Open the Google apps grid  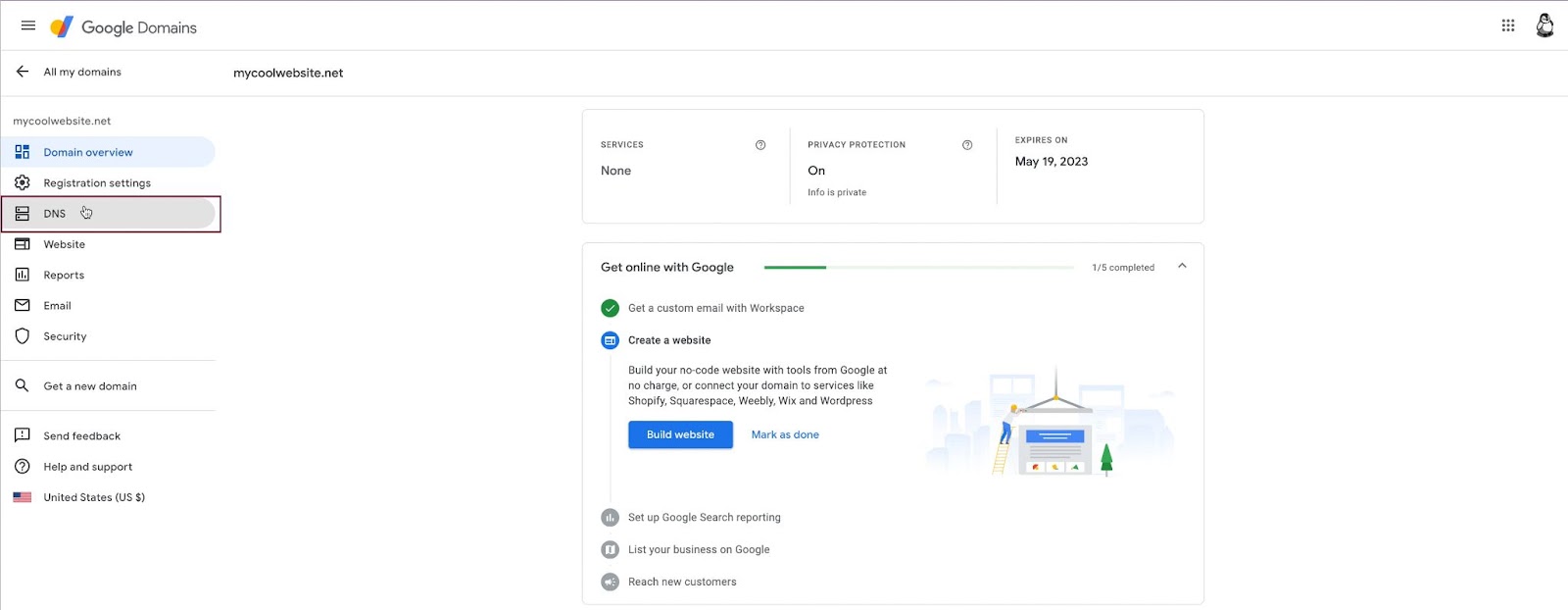click(1508, 26)
